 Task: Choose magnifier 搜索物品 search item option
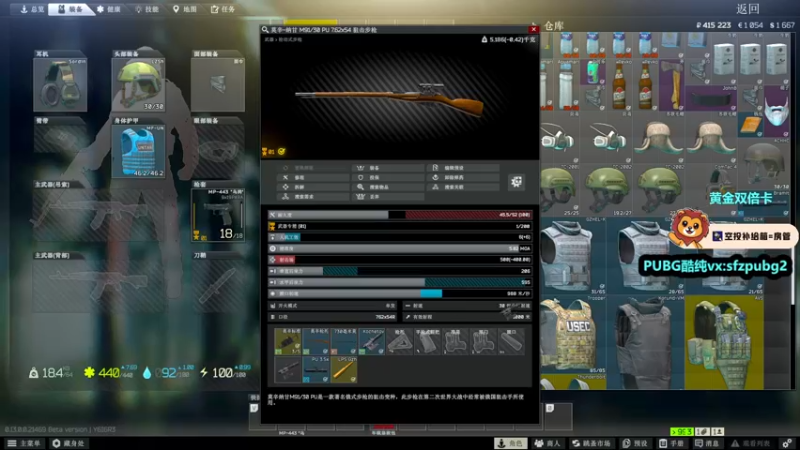point(388,187)
